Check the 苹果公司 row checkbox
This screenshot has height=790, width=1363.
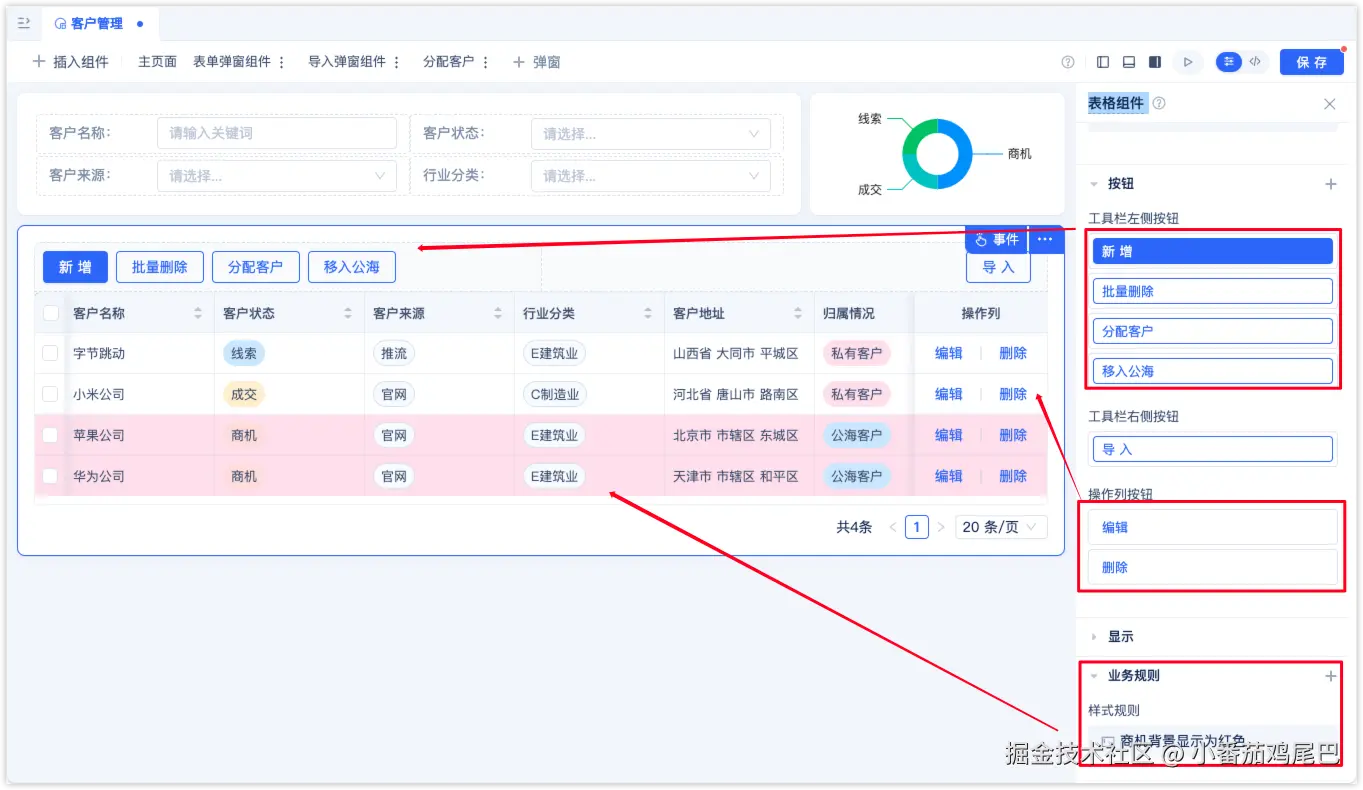click(51, 435)
